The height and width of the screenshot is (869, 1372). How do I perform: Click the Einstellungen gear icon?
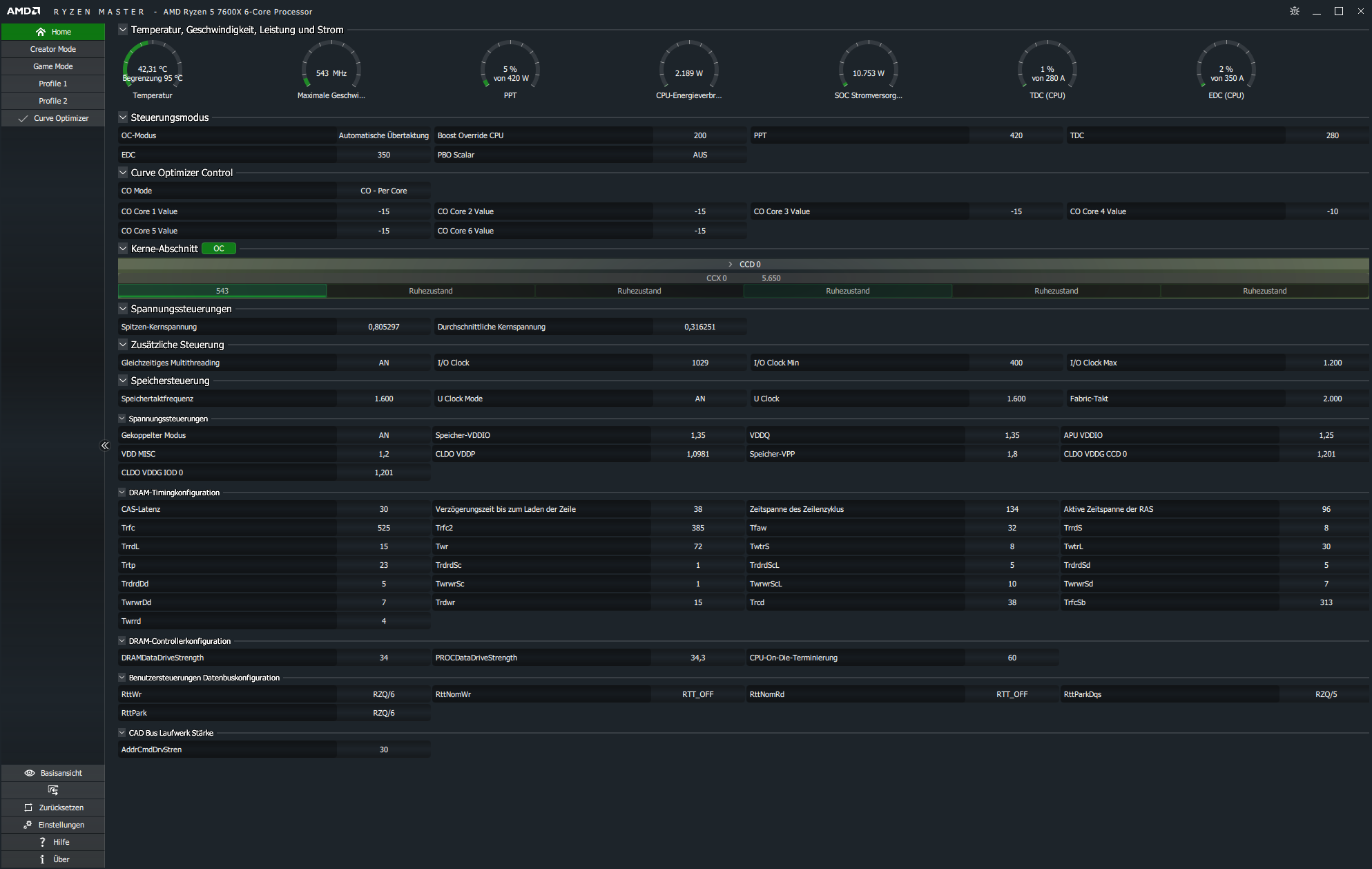pos(28,825)
